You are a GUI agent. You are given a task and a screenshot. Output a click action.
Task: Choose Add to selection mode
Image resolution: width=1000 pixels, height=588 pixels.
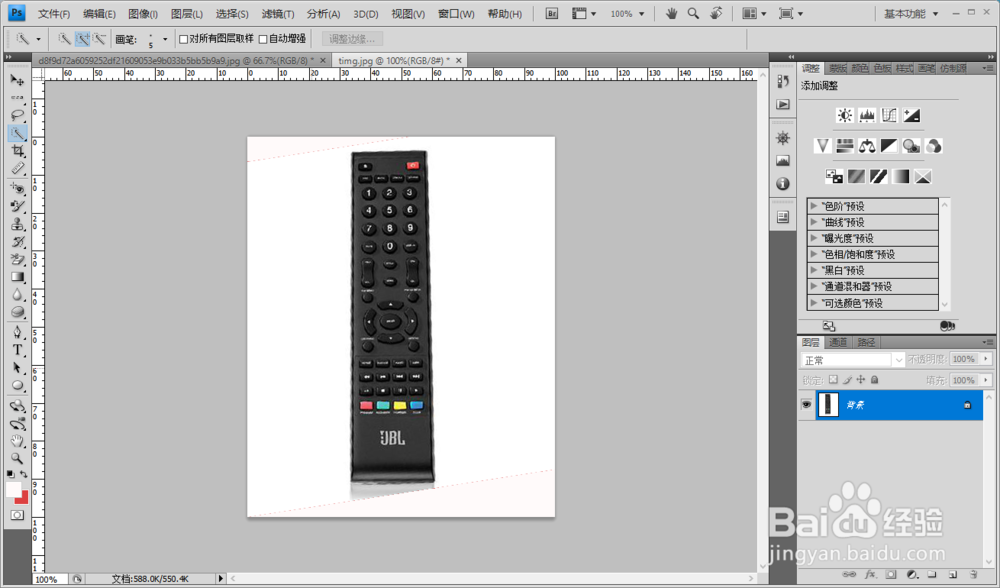coord(82,40)
